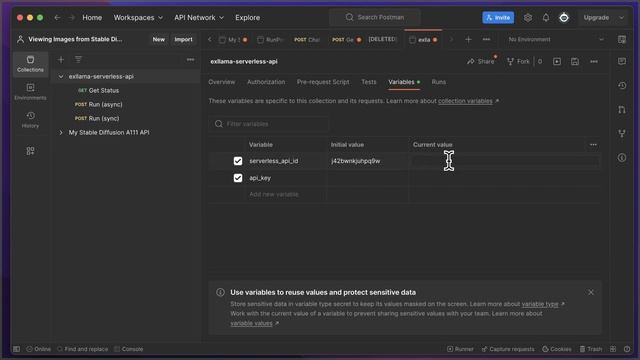
Task: Open variables table column options
Action: click(x=593, y=144)
